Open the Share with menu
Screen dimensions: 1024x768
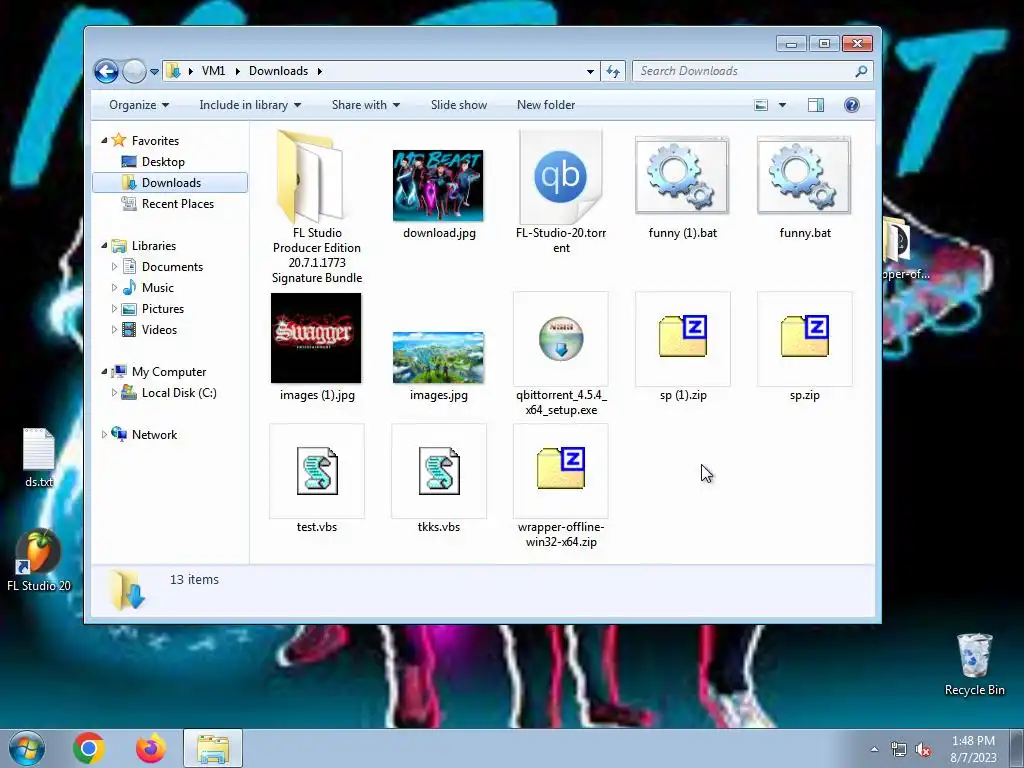coord(366,105)
